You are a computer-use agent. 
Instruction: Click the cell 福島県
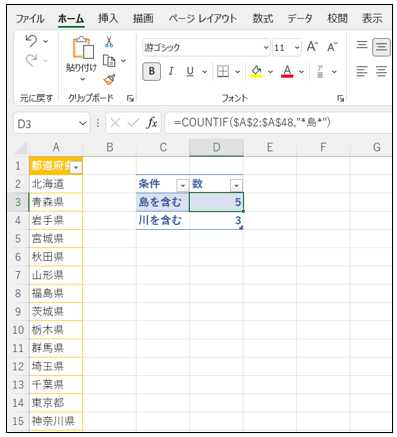56,293
